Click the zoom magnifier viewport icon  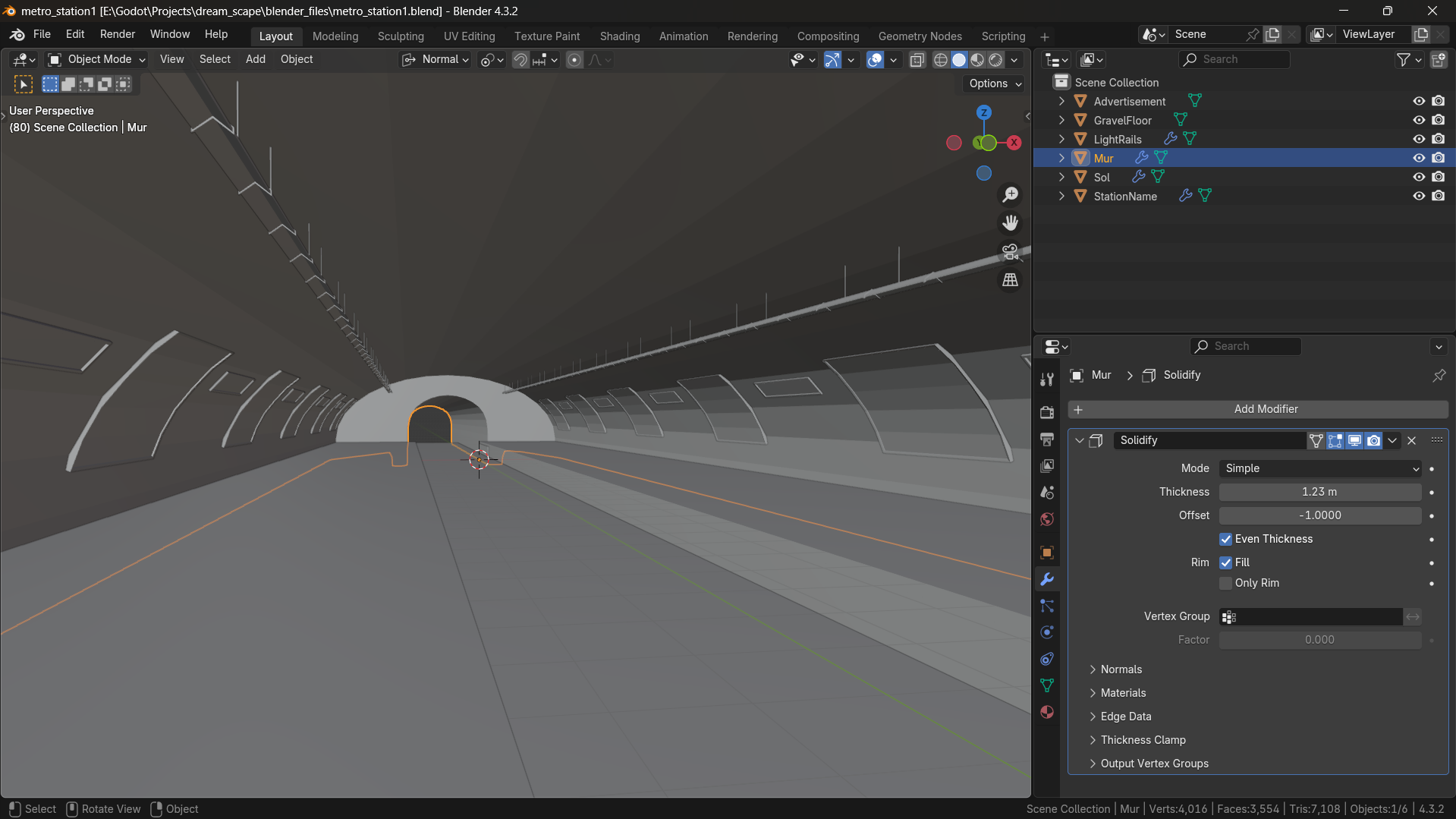tap(1010, 195)
